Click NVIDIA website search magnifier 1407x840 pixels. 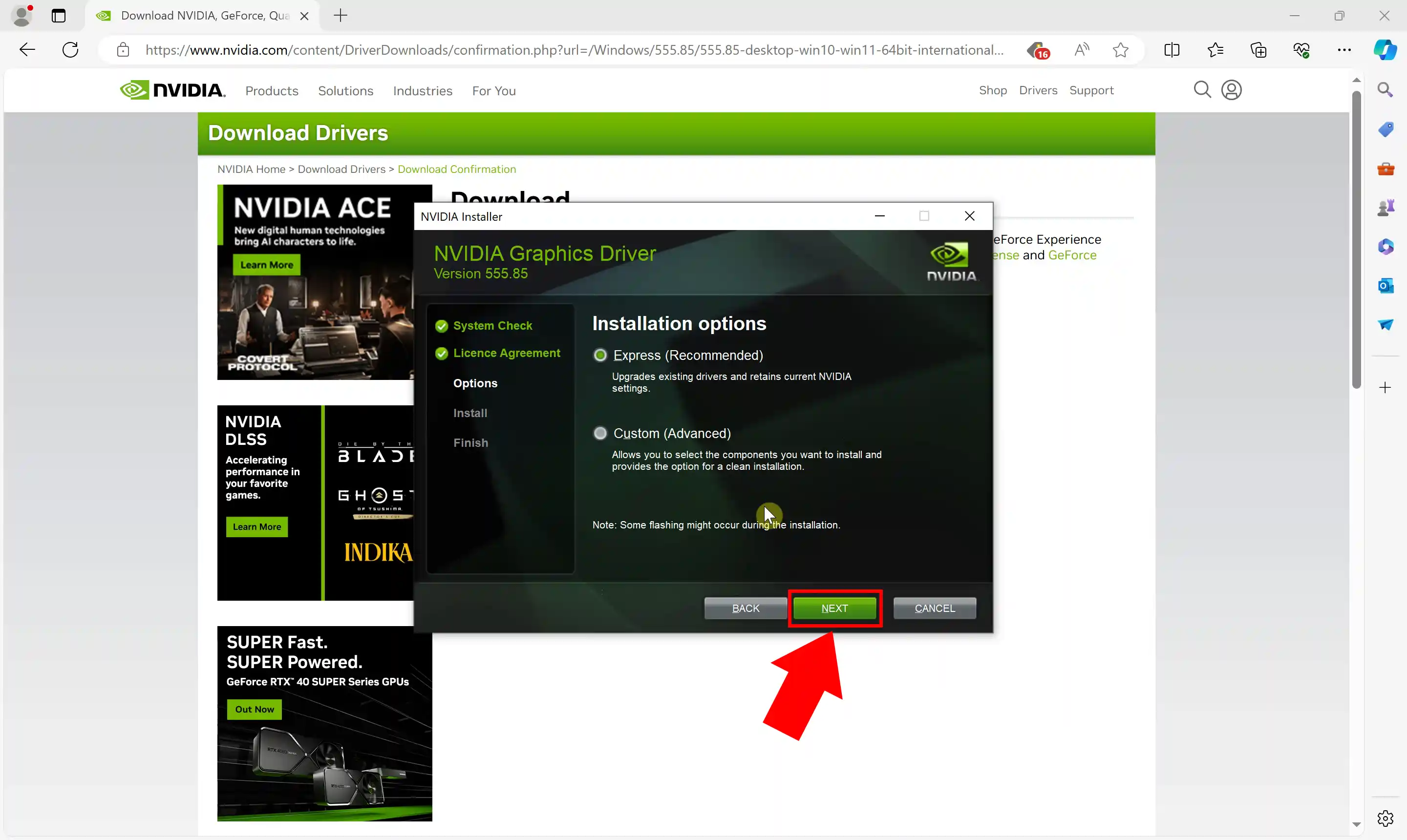1202,89
